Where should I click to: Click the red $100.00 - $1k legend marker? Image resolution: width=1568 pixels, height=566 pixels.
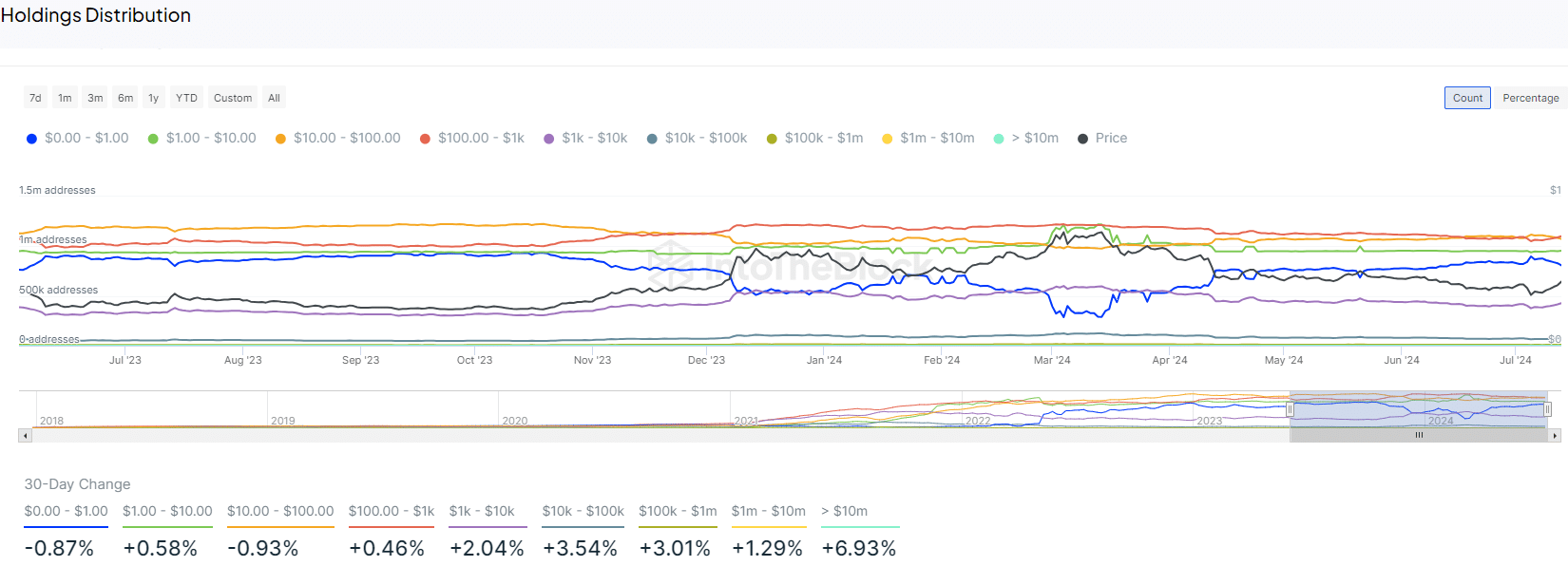tap(425, 139)
